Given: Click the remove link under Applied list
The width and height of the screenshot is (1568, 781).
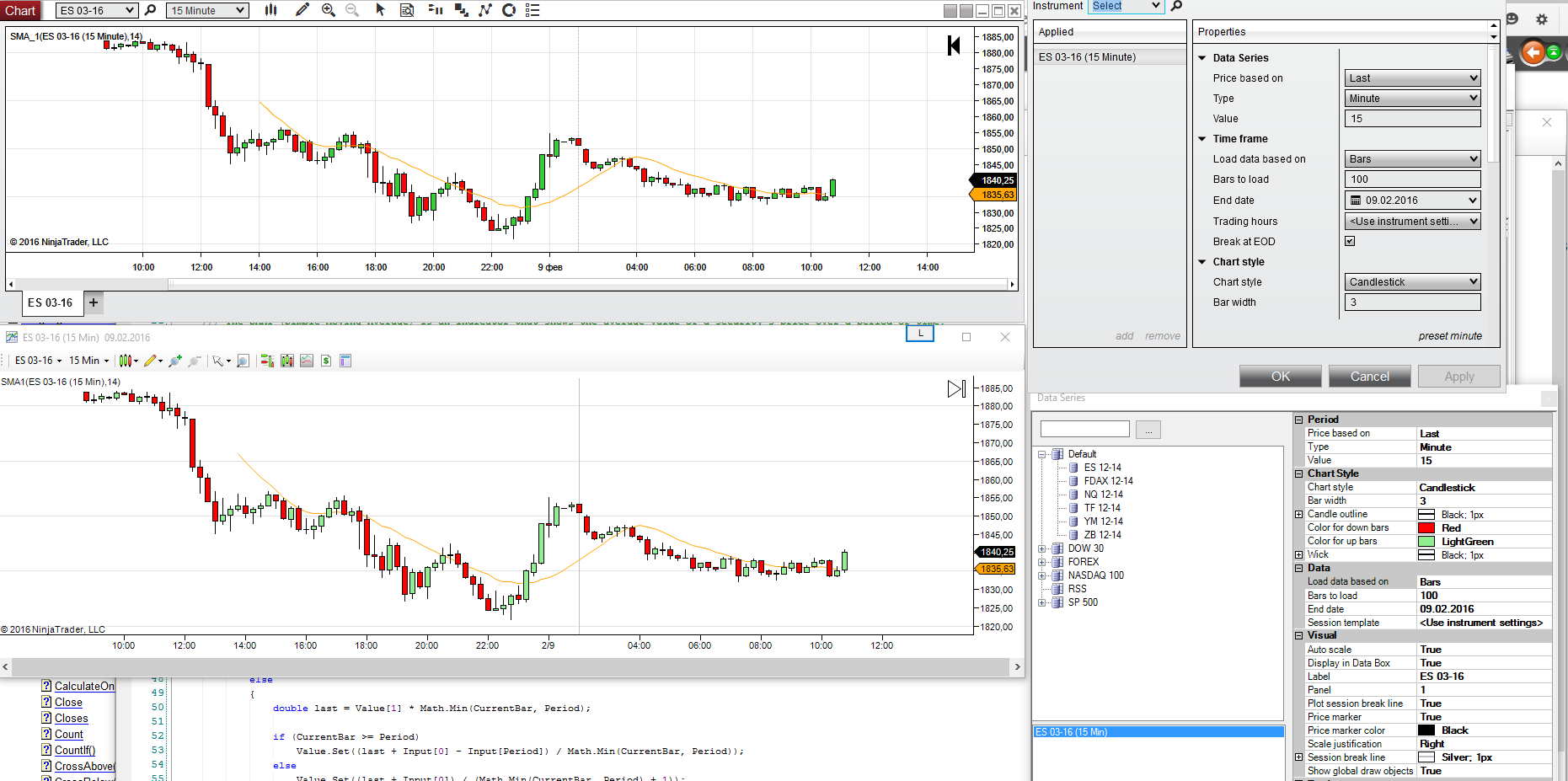Looking at the screenshot, I should [x=1163, y=336].
